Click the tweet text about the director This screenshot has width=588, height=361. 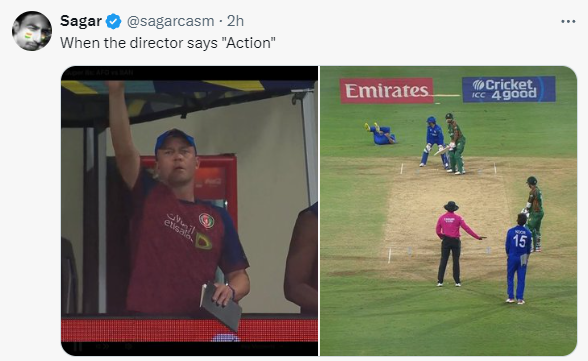(x=168, y=43)
